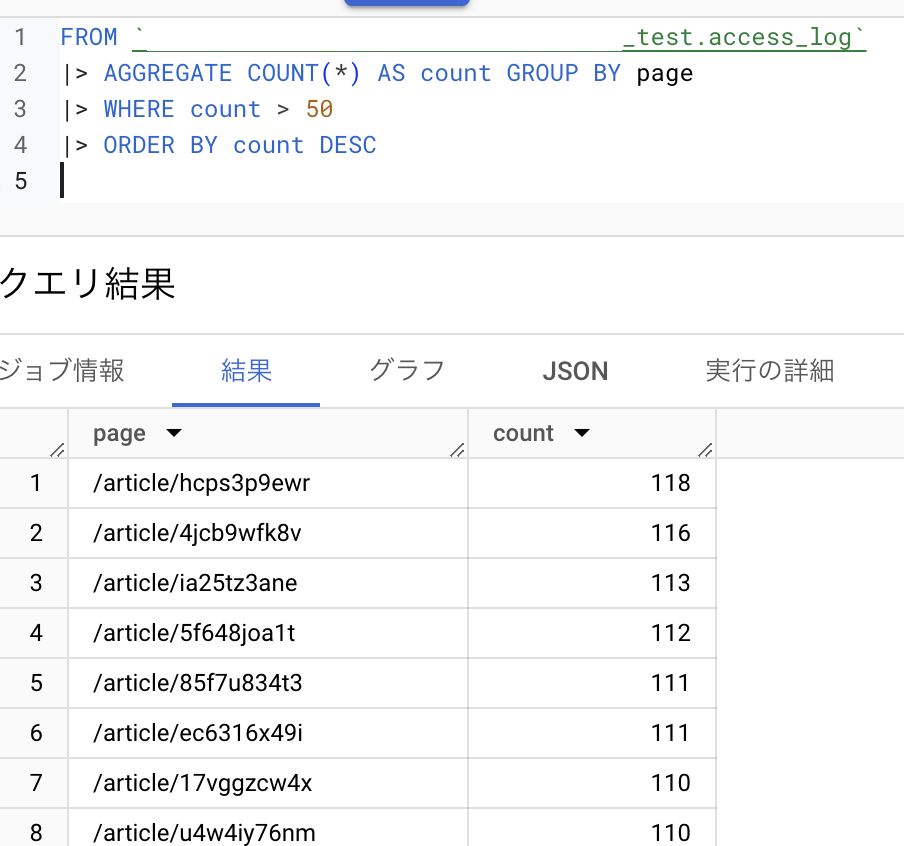Click the /article/17vggzcw4x page cell
The image size is (904, 846).
(x=202, y=783)
